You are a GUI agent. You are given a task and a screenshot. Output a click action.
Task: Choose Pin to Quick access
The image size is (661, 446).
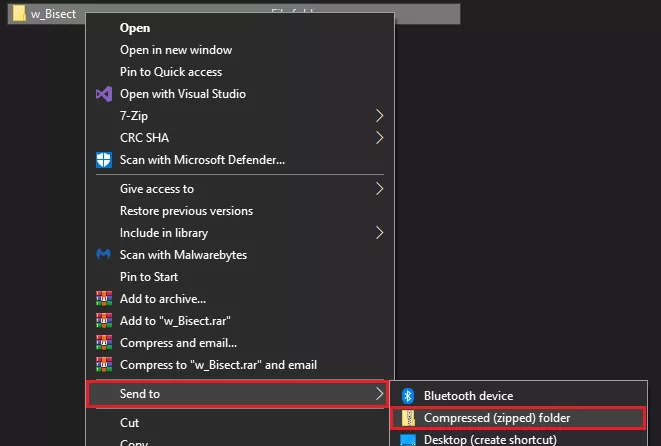[x=171, y=72]
